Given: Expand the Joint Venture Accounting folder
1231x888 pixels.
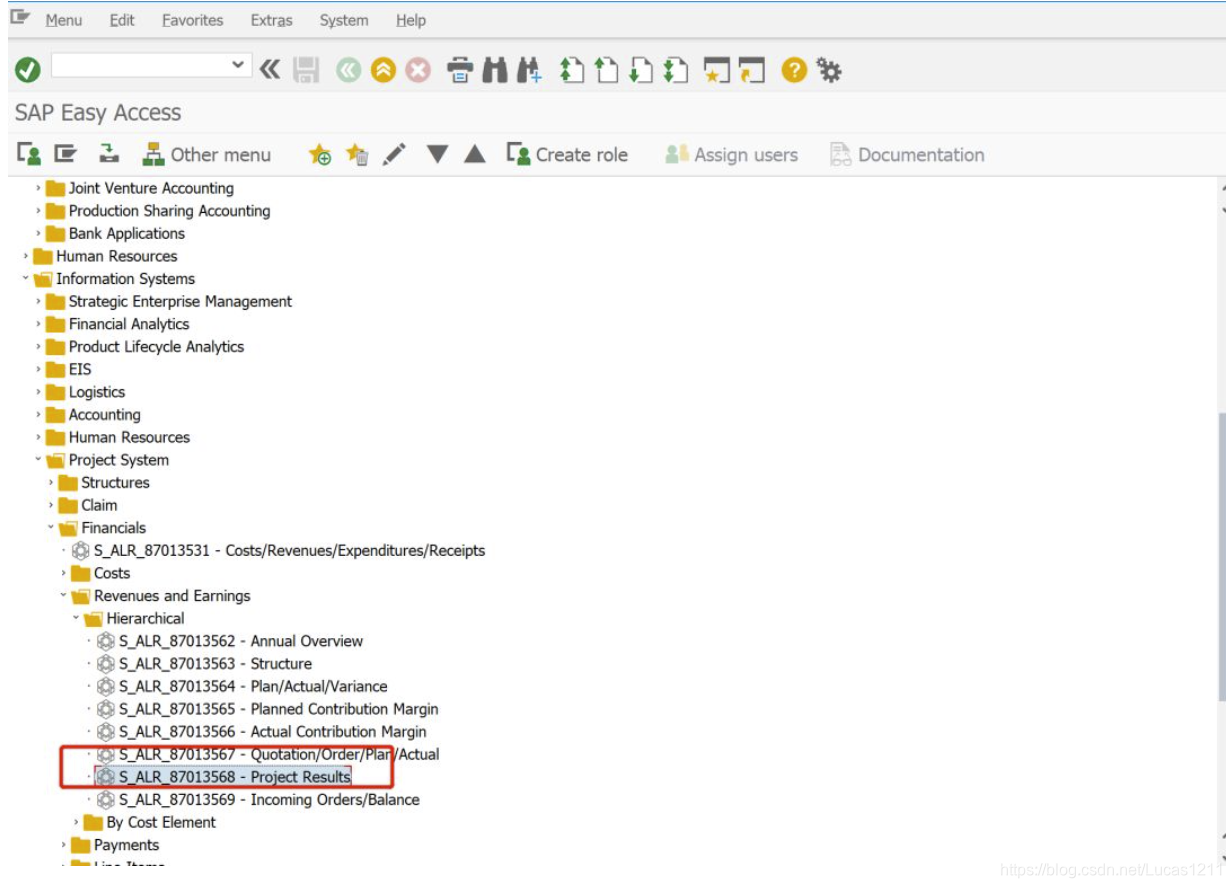Looking at the screenshot, I should (x=39, y=188).
